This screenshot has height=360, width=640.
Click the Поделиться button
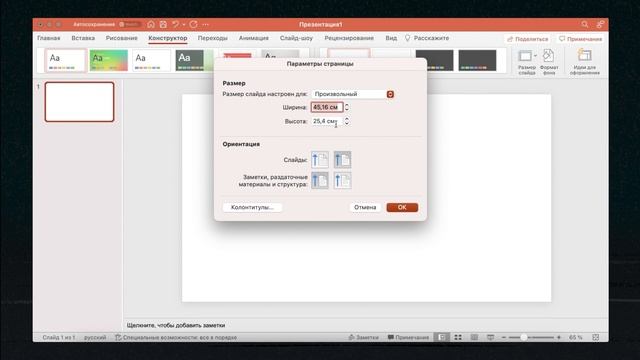(x=527, y=39)
